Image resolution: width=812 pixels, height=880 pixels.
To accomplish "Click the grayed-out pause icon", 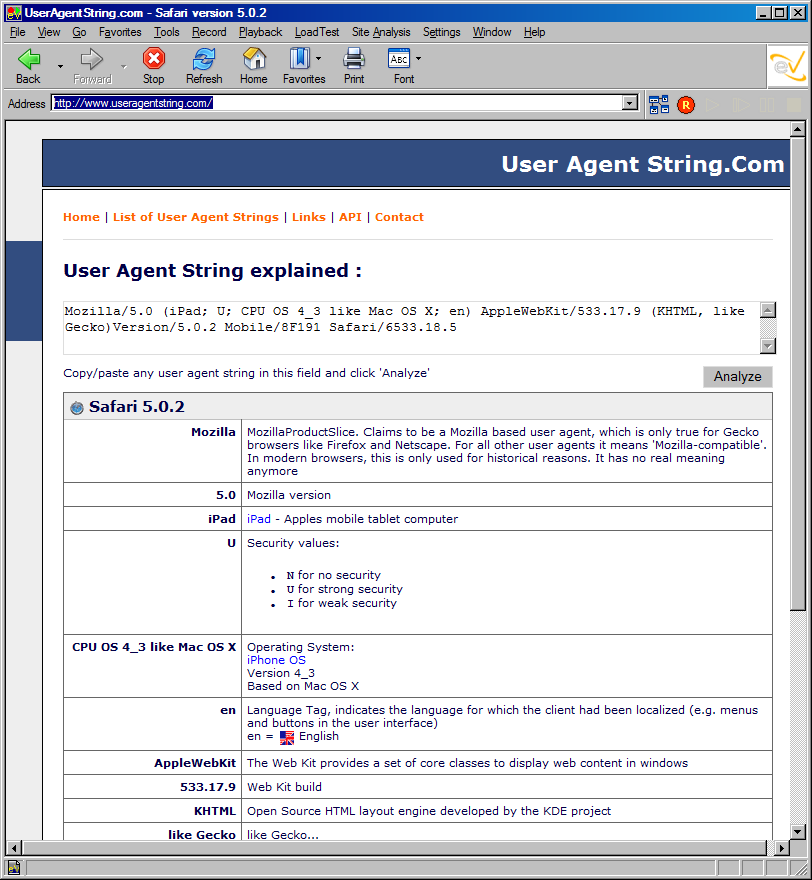I will [x=767, y=105].
